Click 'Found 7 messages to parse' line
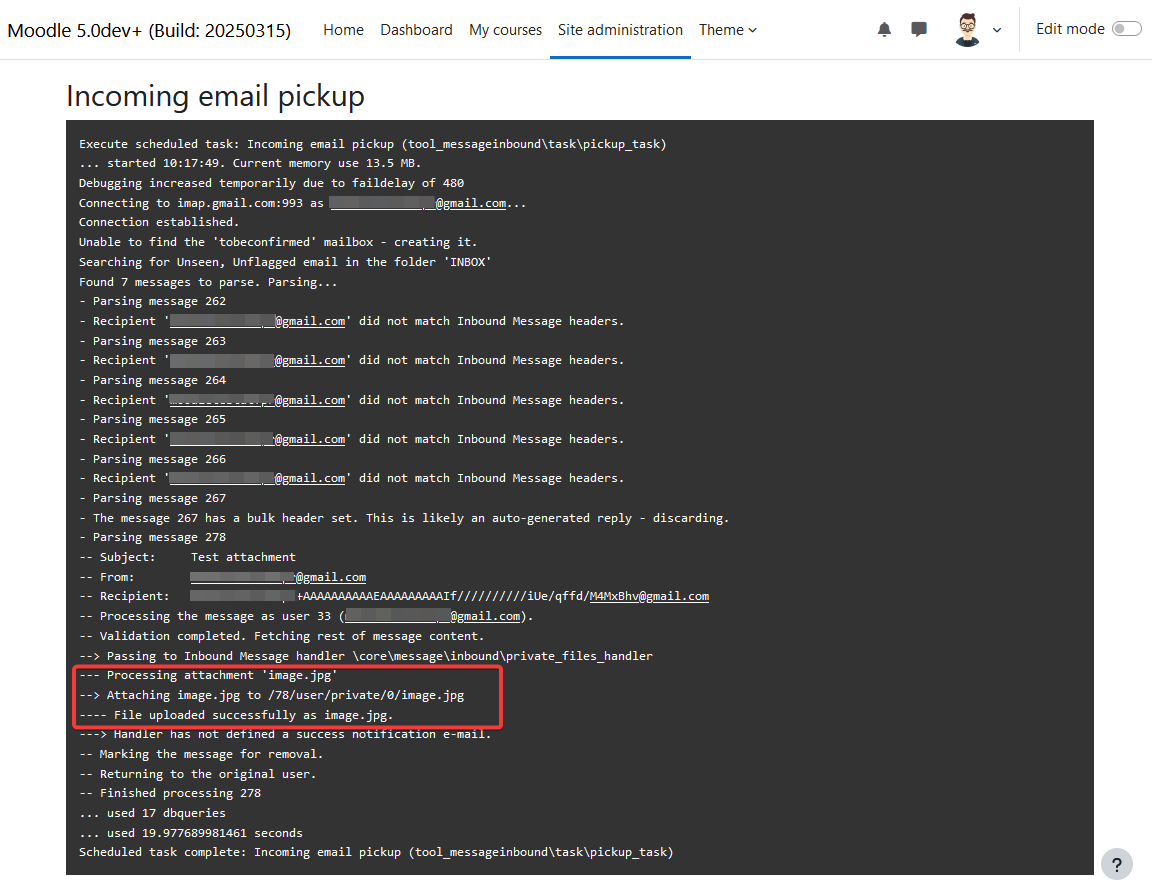The width and height of the screenshot is (1152, 889). point(208,281)
